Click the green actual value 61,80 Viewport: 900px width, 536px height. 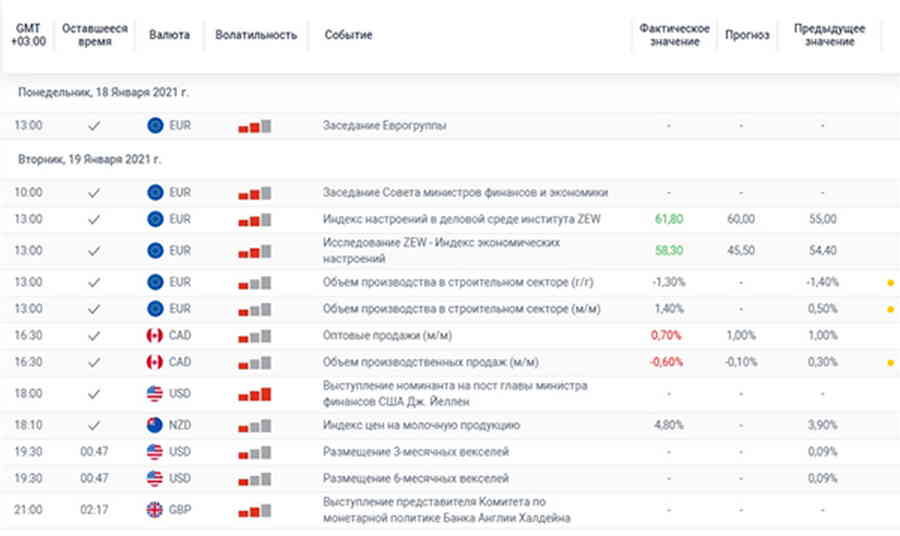point(669,219)
